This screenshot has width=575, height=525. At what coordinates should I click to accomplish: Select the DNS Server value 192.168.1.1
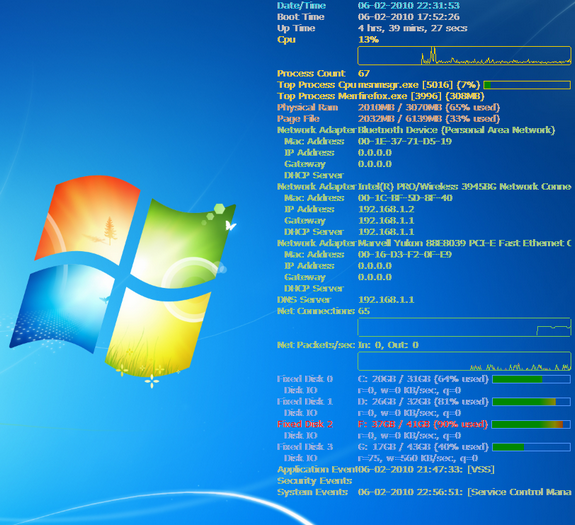(386, 300)
